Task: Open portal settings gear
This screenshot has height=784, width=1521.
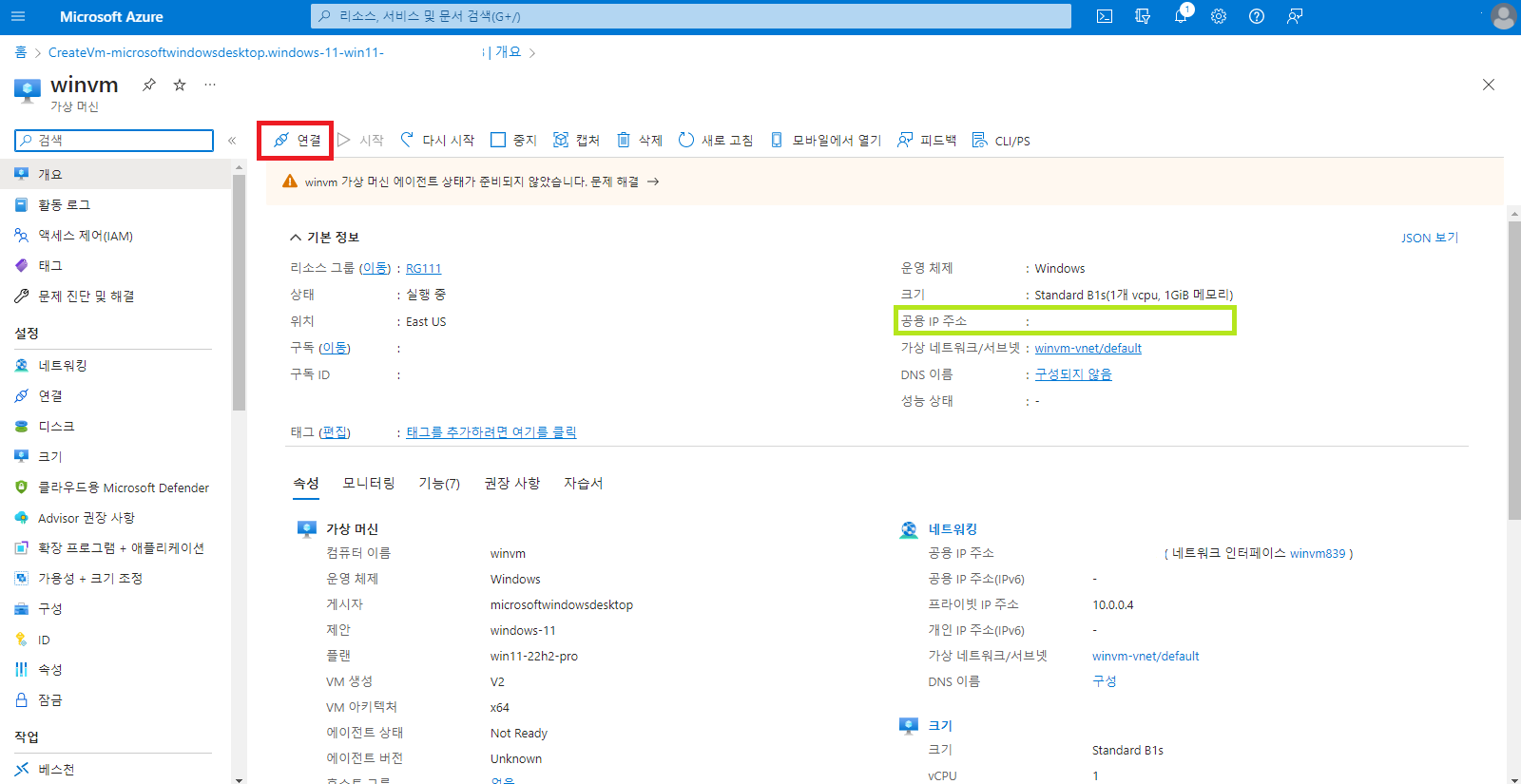Action: (1219, 16)
